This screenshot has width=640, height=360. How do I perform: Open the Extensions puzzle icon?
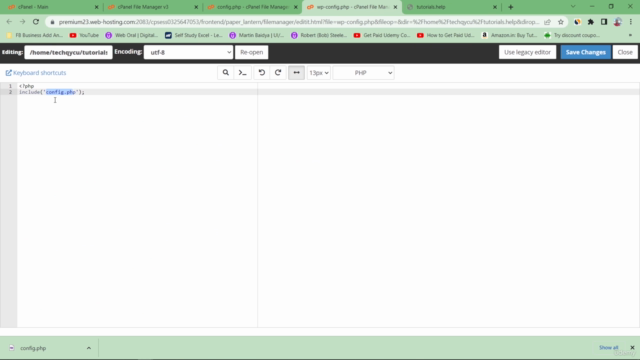click(591, 22)
